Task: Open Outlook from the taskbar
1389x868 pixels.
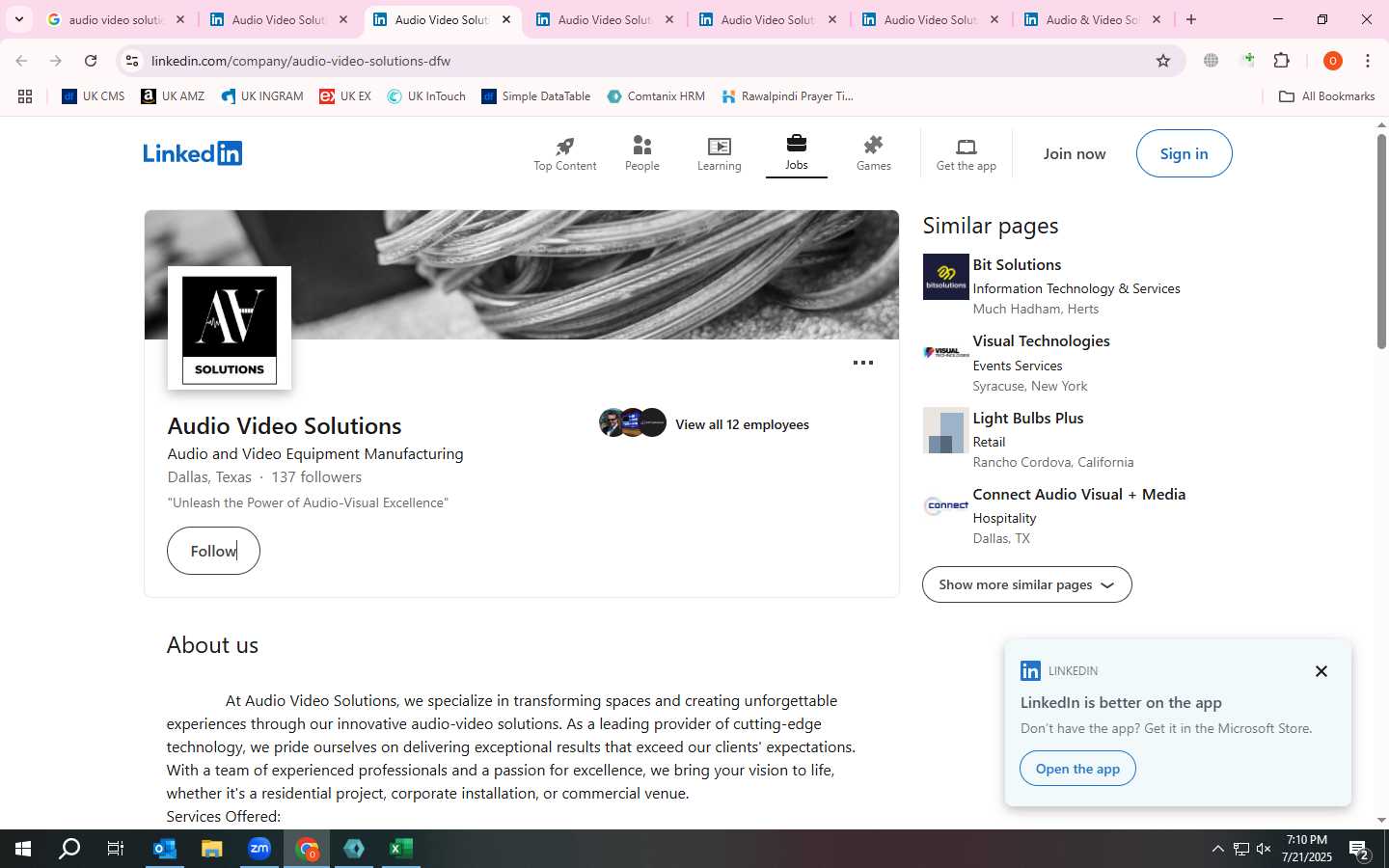Action: pyautogui.click(x=165, y=849)
